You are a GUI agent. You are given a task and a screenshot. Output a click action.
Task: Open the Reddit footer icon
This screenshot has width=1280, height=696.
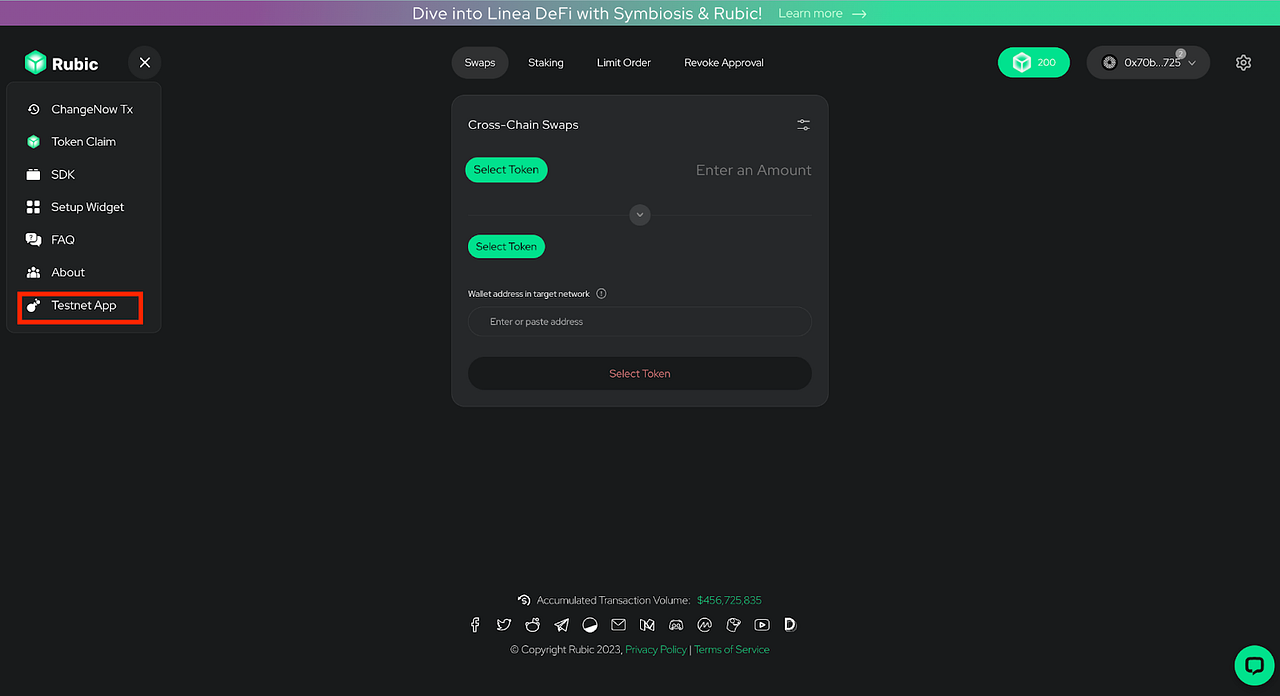point(533,625)
